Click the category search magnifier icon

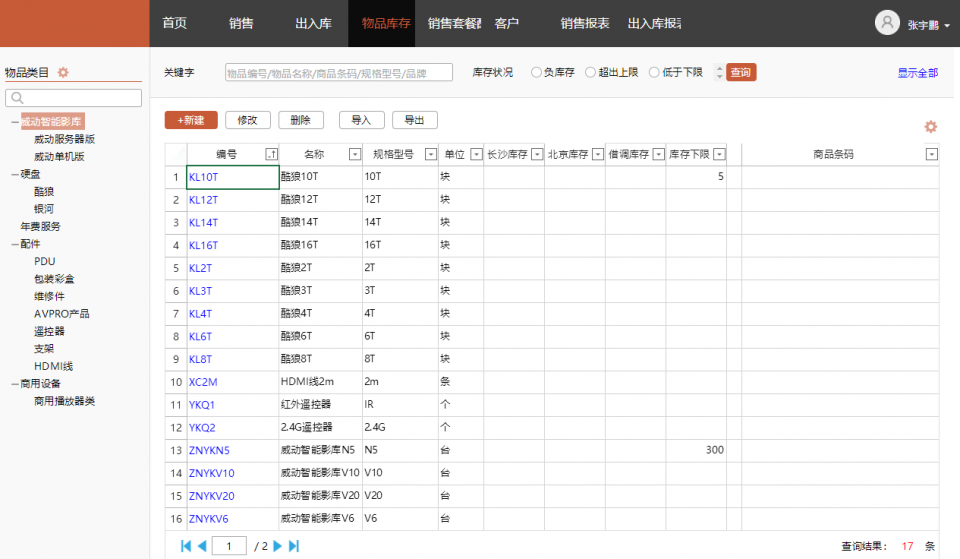point(17,98)
